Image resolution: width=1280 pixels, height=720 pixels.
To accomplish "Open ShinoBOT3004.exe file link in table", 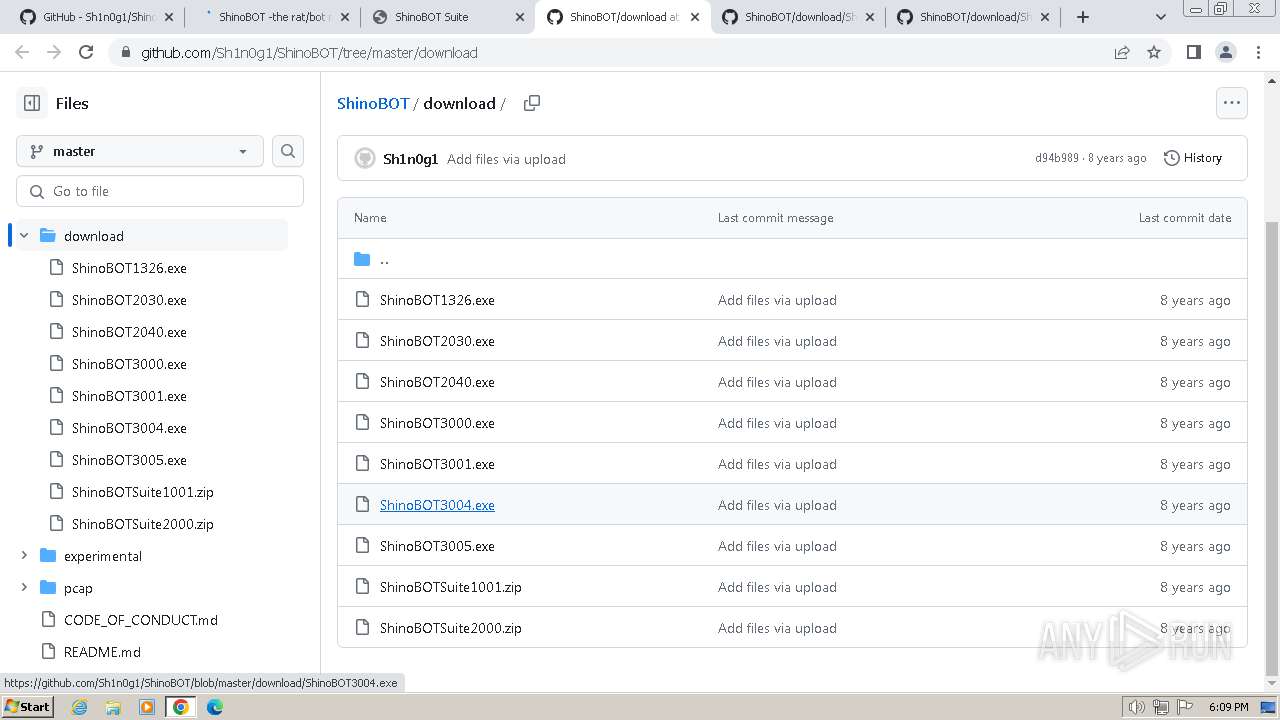I will [437, 505].
